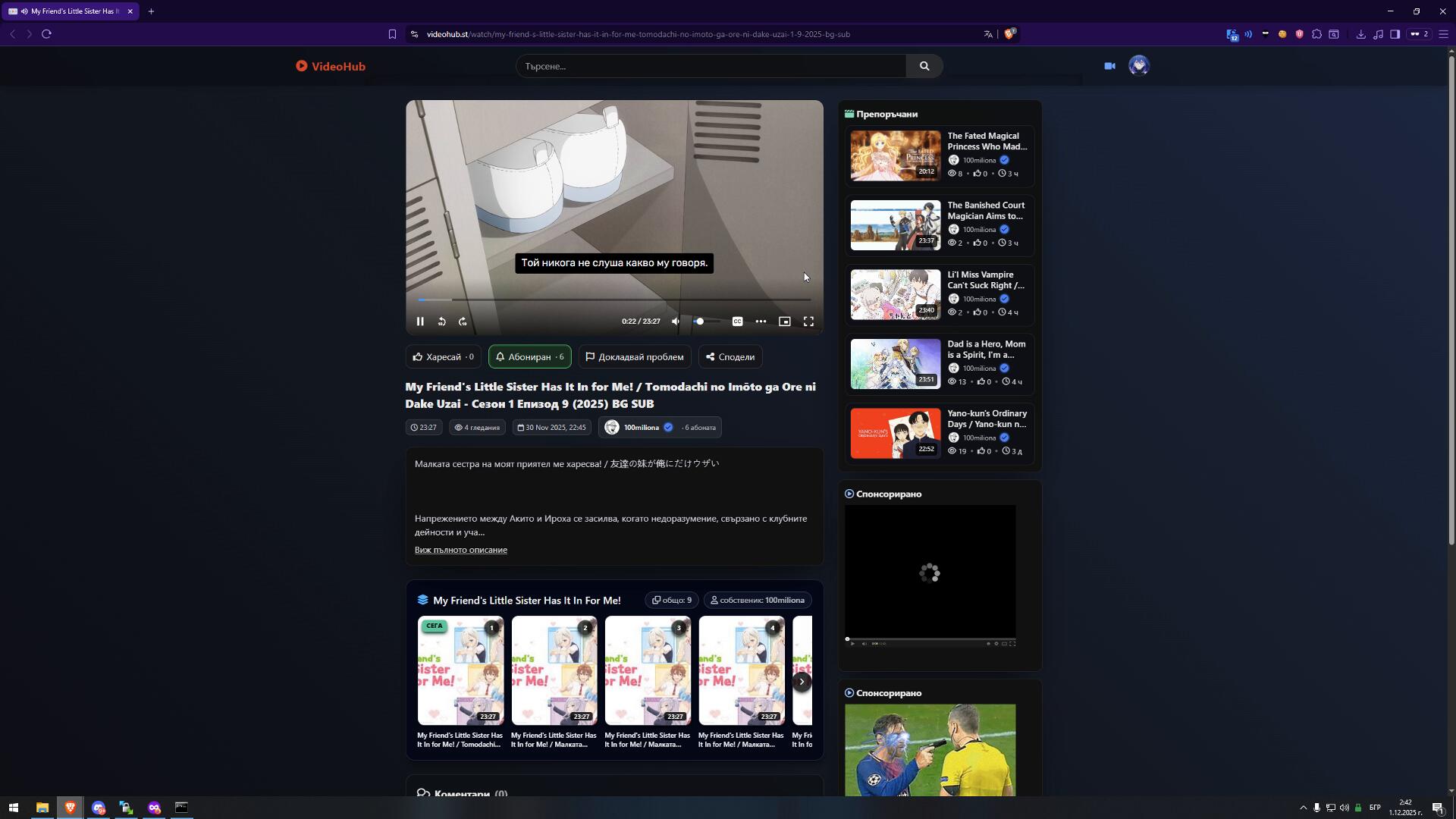
Task: Open the player's three-dots more options menu
Action: 761,322
